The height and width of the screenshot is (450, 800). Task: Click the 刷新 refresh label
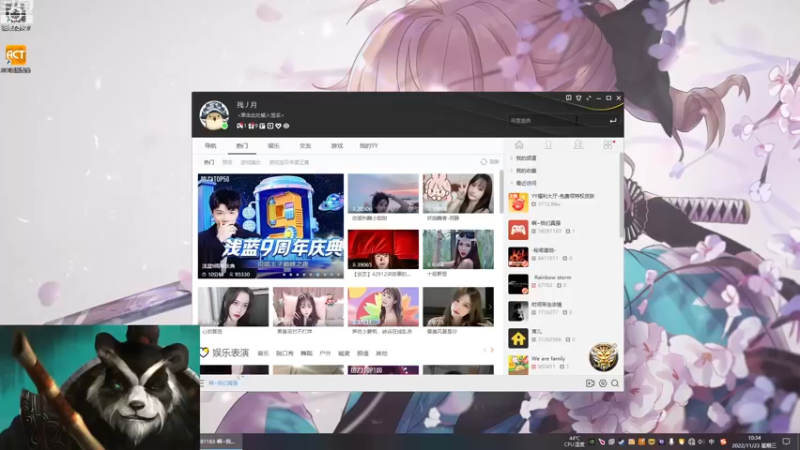point(494,162)
